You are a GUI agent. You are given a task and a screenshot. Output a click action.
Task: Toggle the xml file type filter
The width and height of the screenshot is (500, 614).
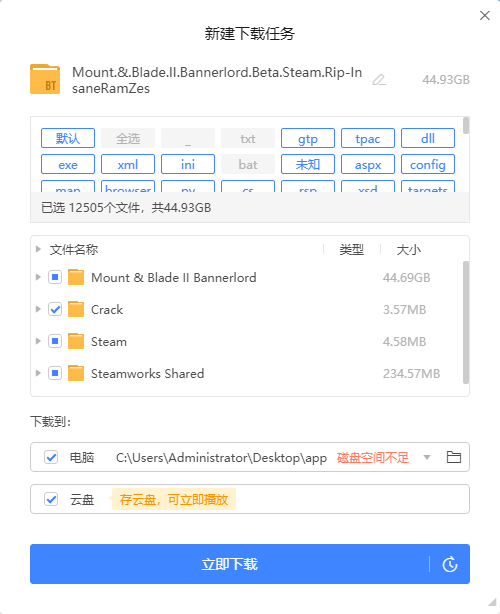coord(128,164)
